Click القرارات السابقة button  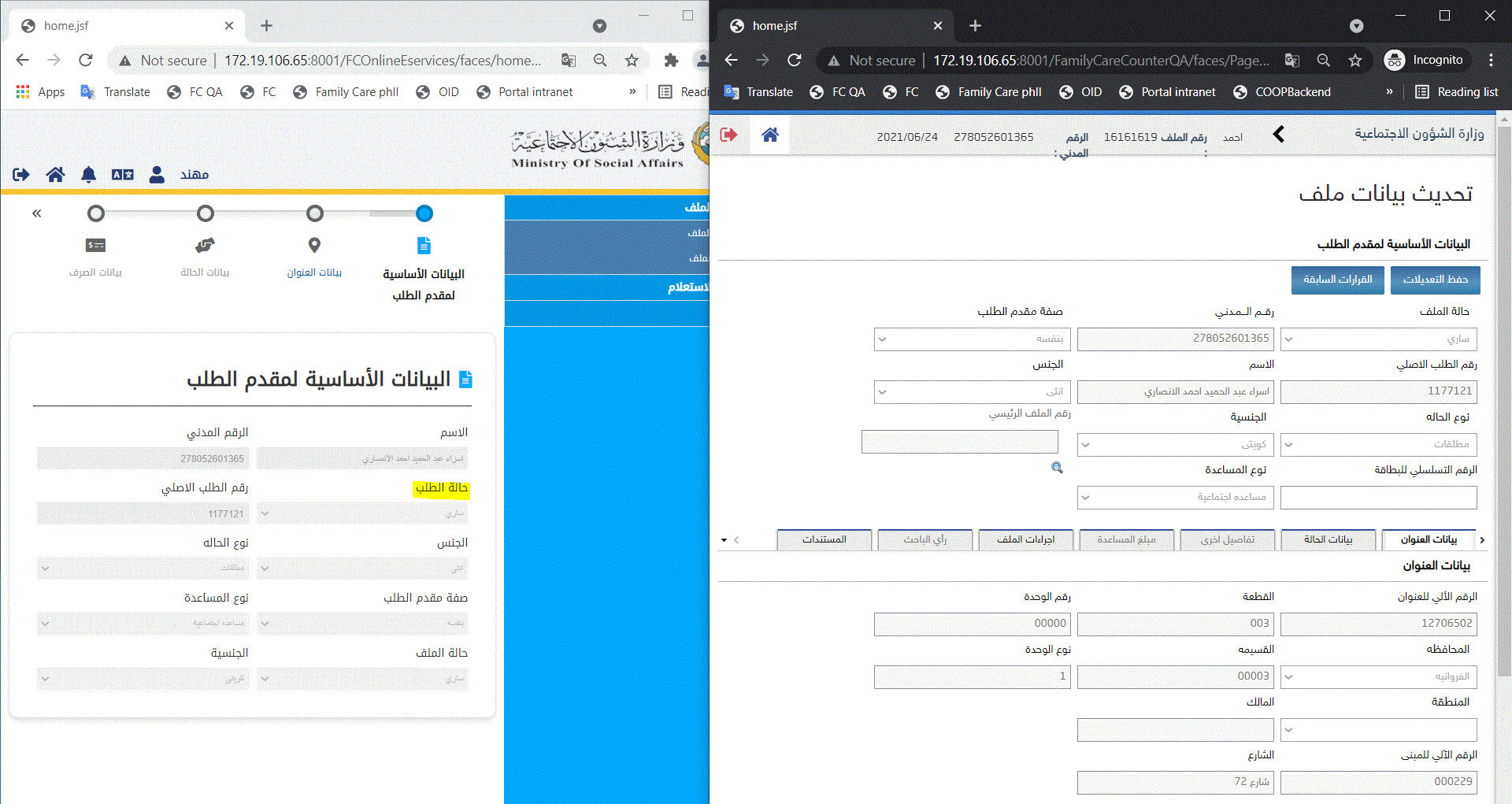1338,280
